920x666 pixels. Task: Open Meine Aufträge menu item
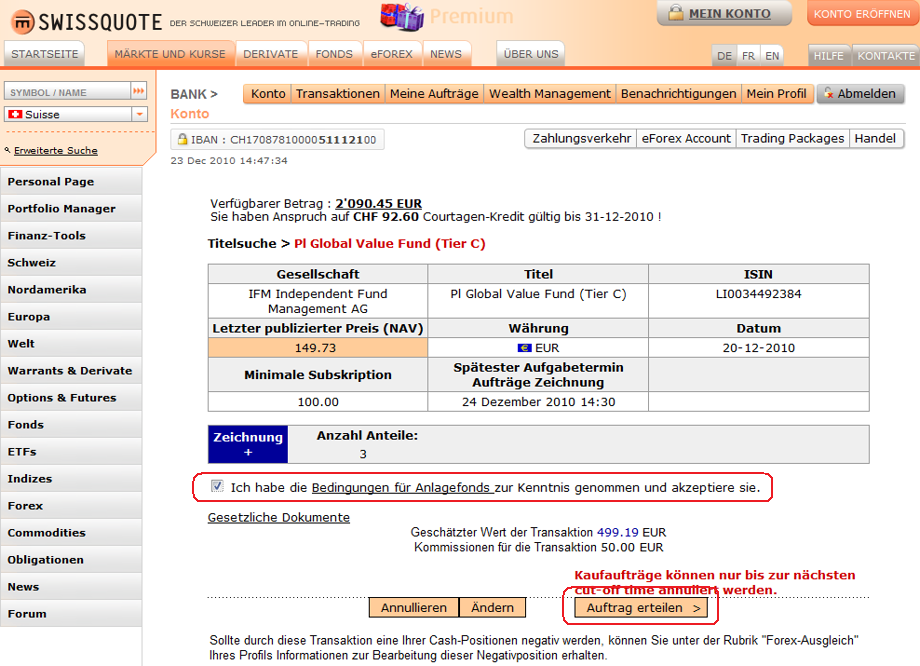tap(434, 94)
